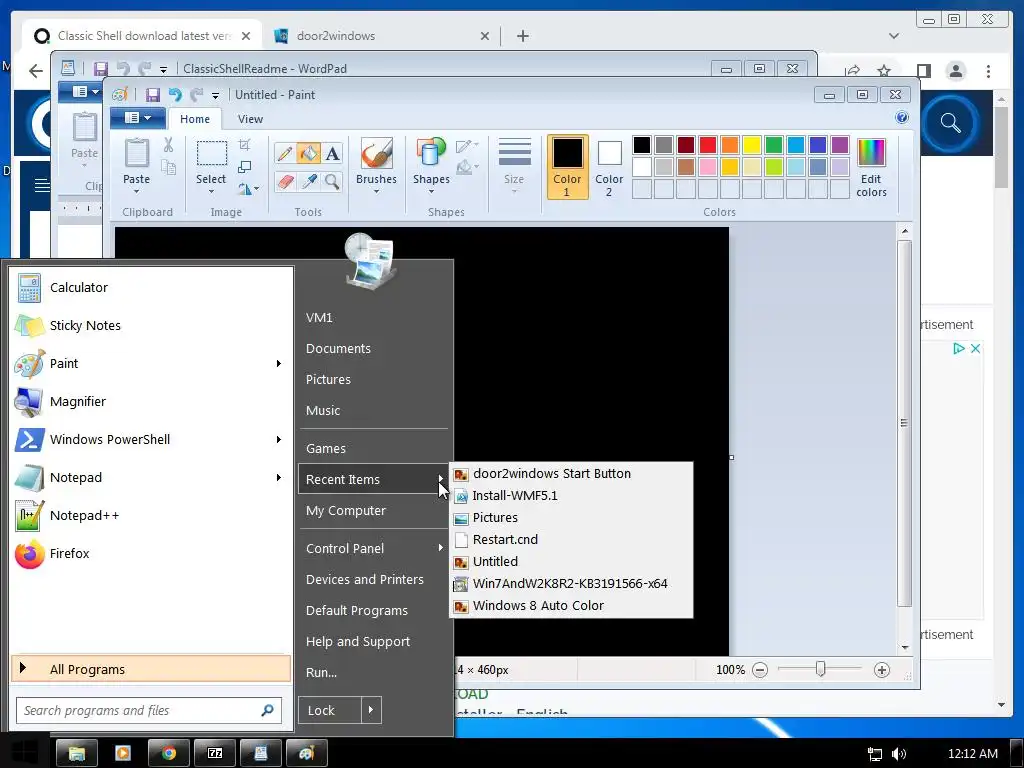Click Paint zoom slider handle

pyautogui.click(x=820, y=669)
